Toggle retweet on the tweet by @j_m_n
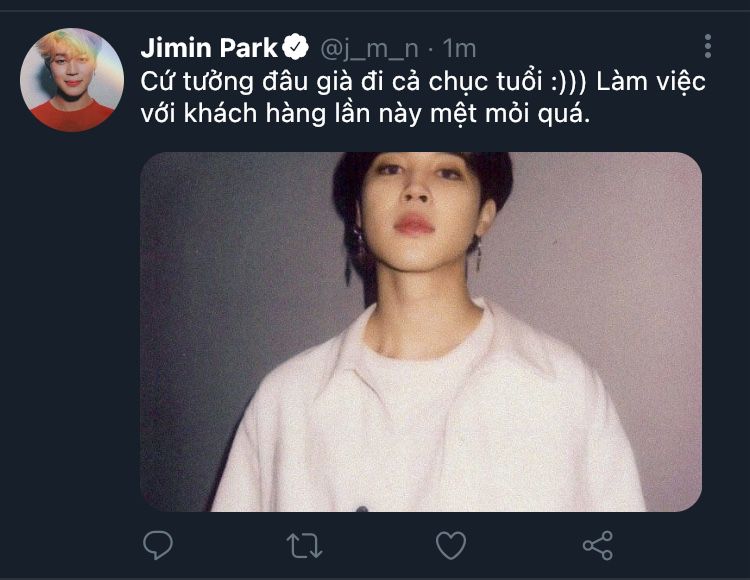This screenshot has width=750, height=580. tap(304, 546)
